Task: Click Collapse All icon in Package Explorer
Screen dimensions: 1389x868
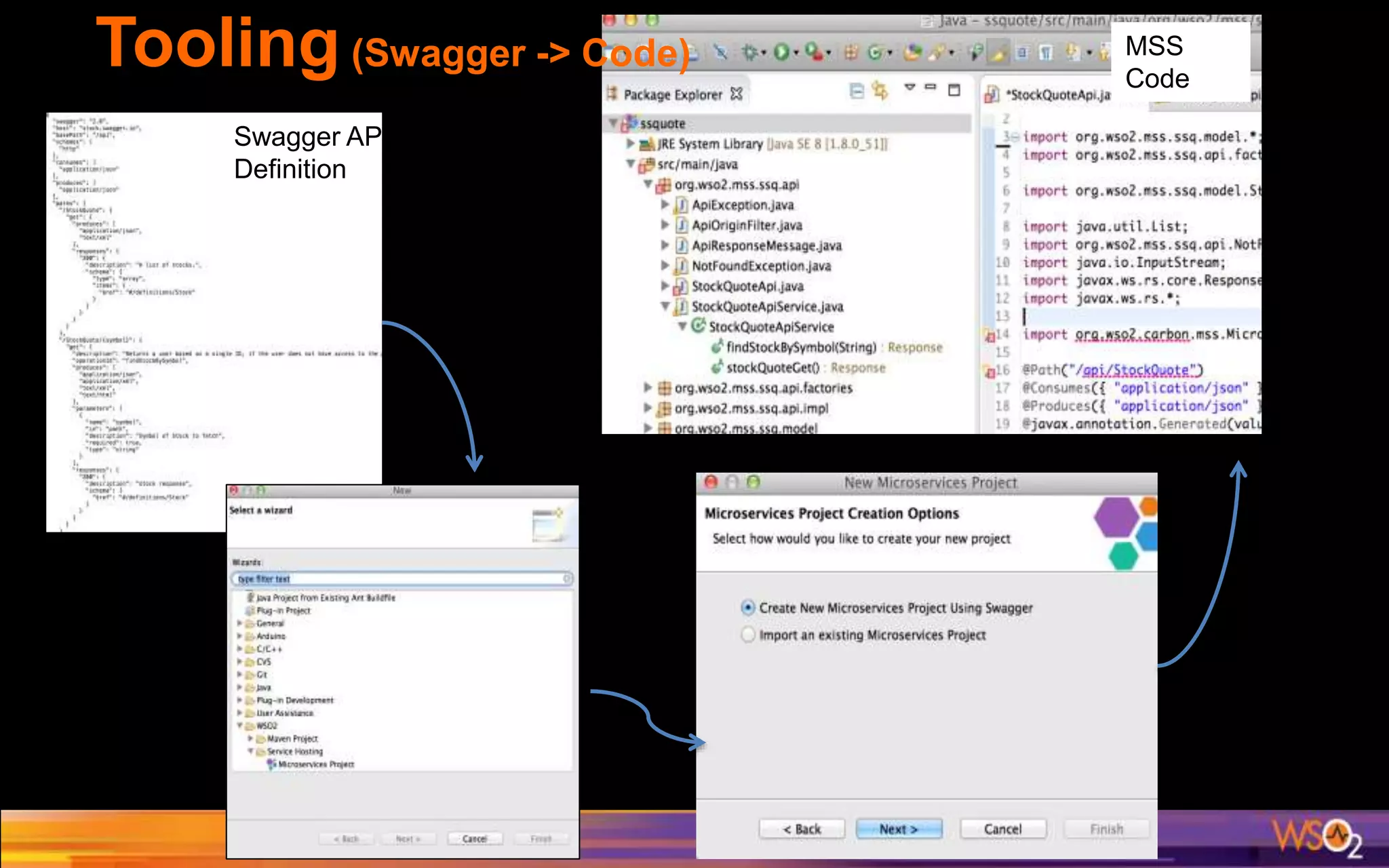Action: coord(857,91)
